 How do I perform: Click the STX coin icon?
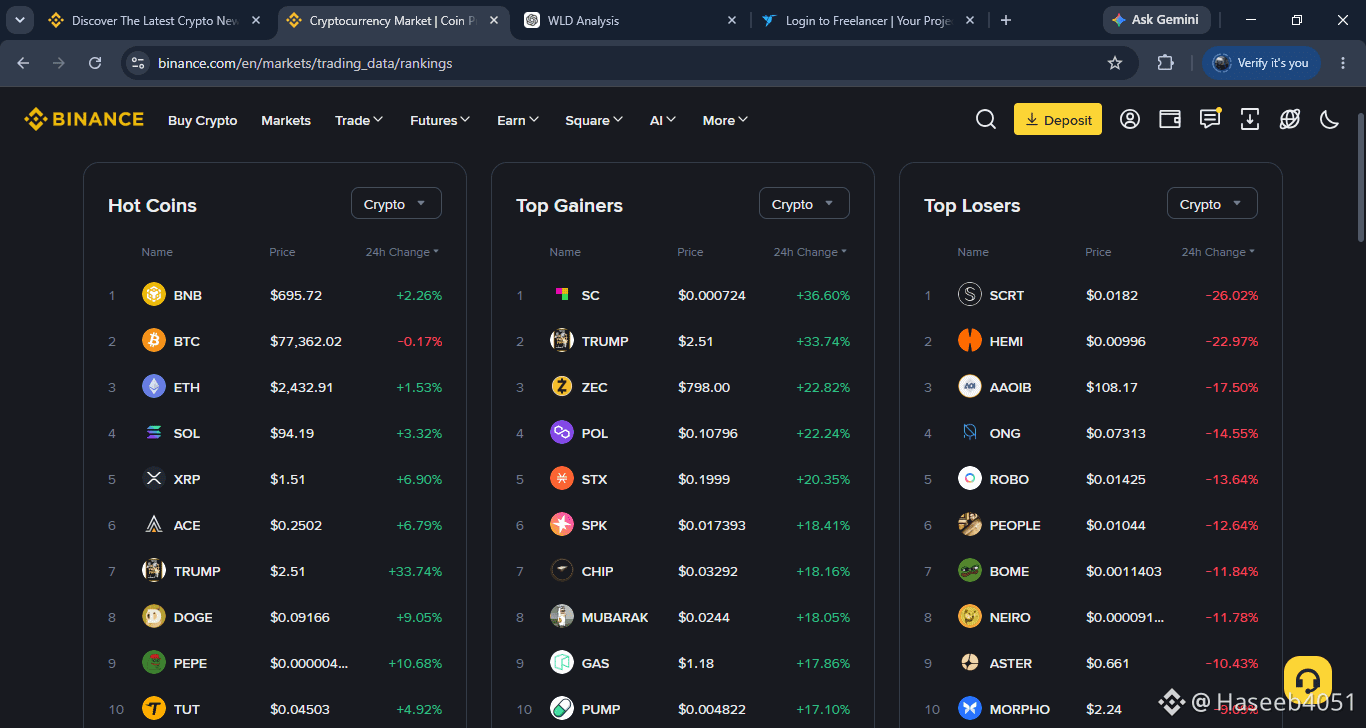[562, 479]
